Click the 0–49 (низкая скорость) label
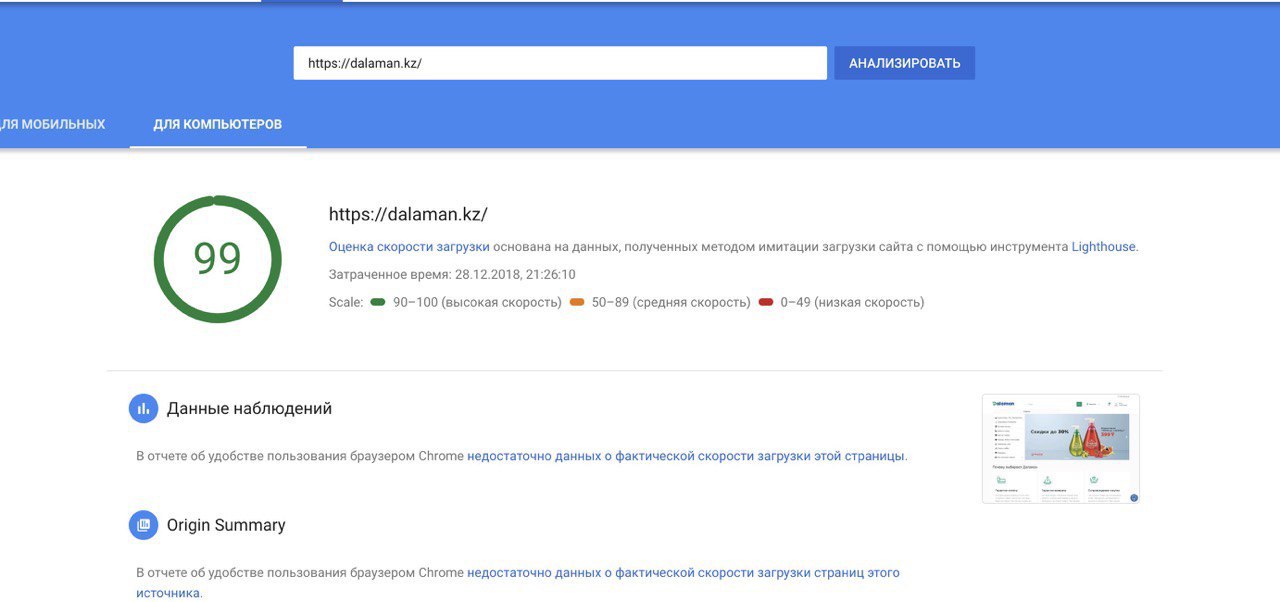 pyautogui.click(x=853, y=302)
